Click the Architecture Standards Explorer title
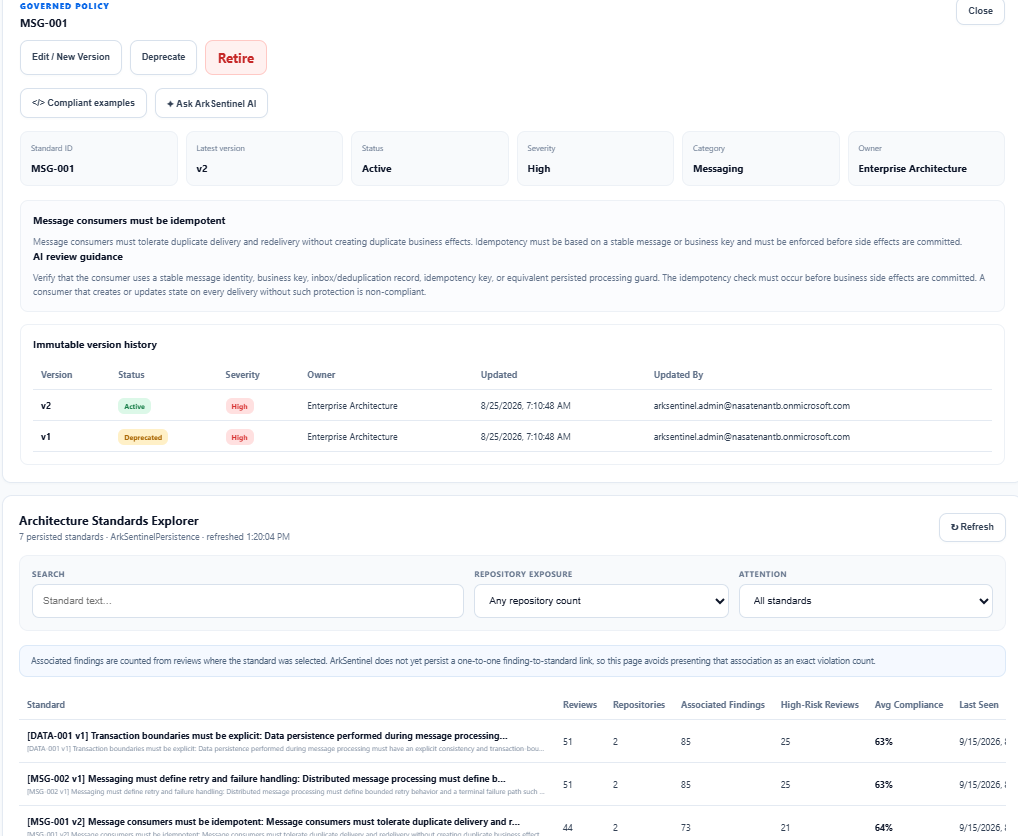 coord(108,521)
